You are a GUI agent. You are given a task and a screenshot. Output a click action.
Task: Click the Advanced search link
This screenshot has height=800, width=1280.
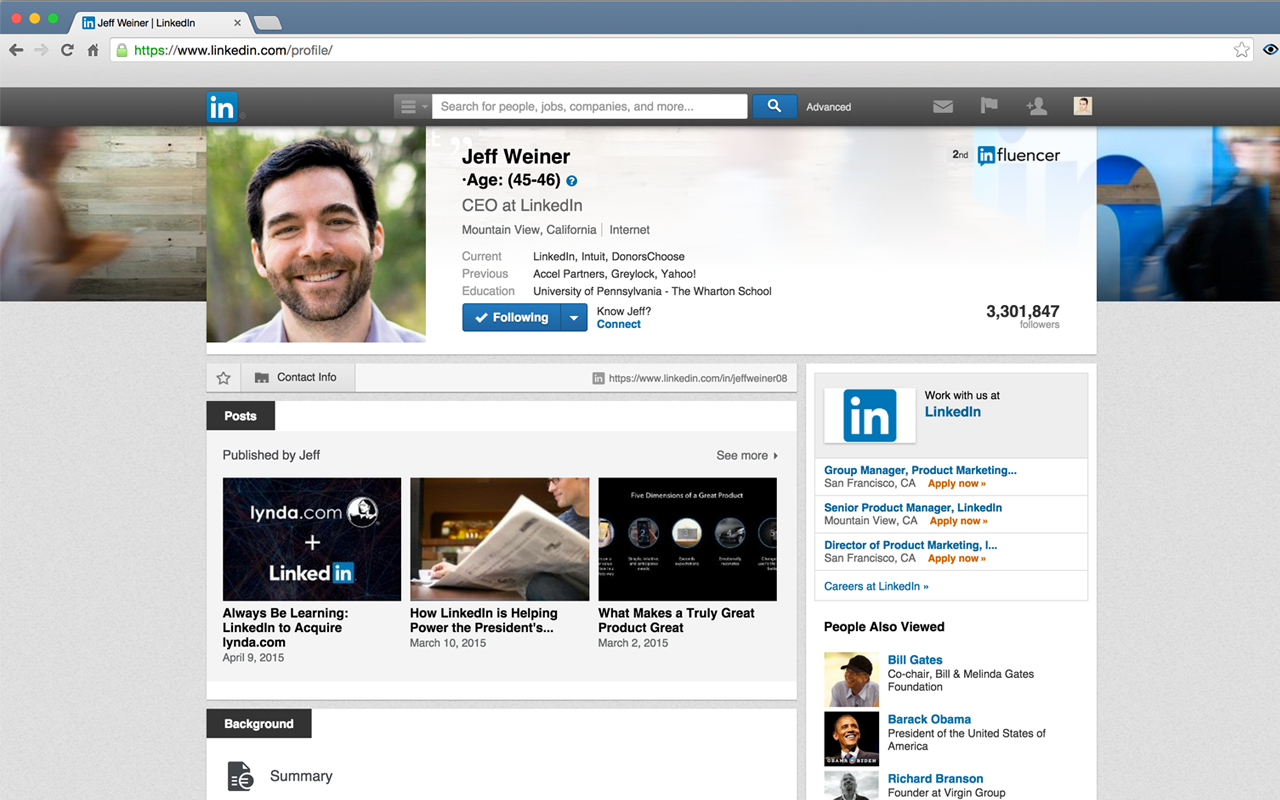click(x=829, y=107)
